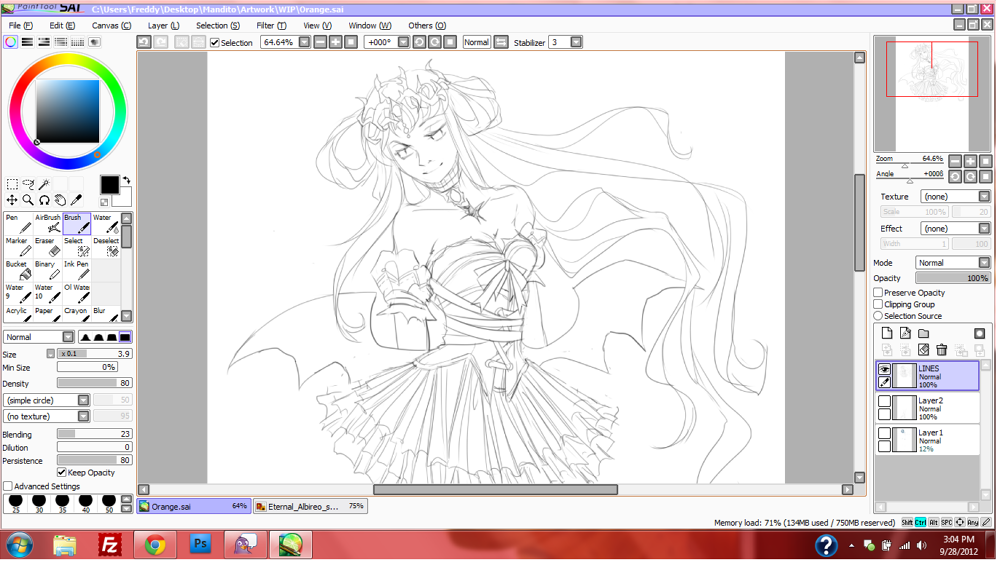The width and height of the screenshot is (1000, 565).
Task: Select the Hand pan tool
Action: point(60,201)
